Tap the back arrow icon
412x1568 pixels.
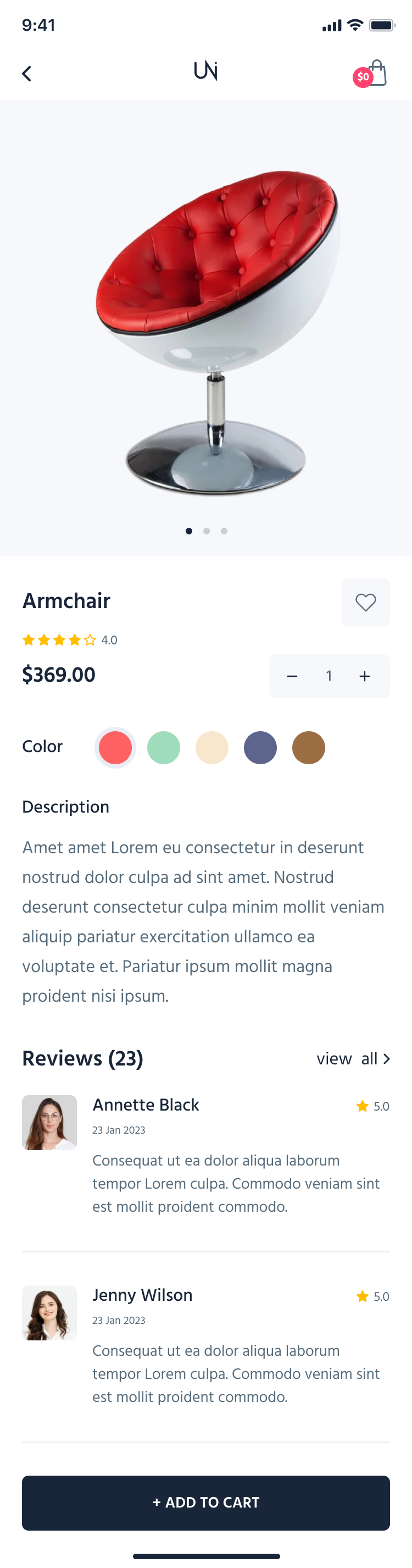(x=27, y=74)
